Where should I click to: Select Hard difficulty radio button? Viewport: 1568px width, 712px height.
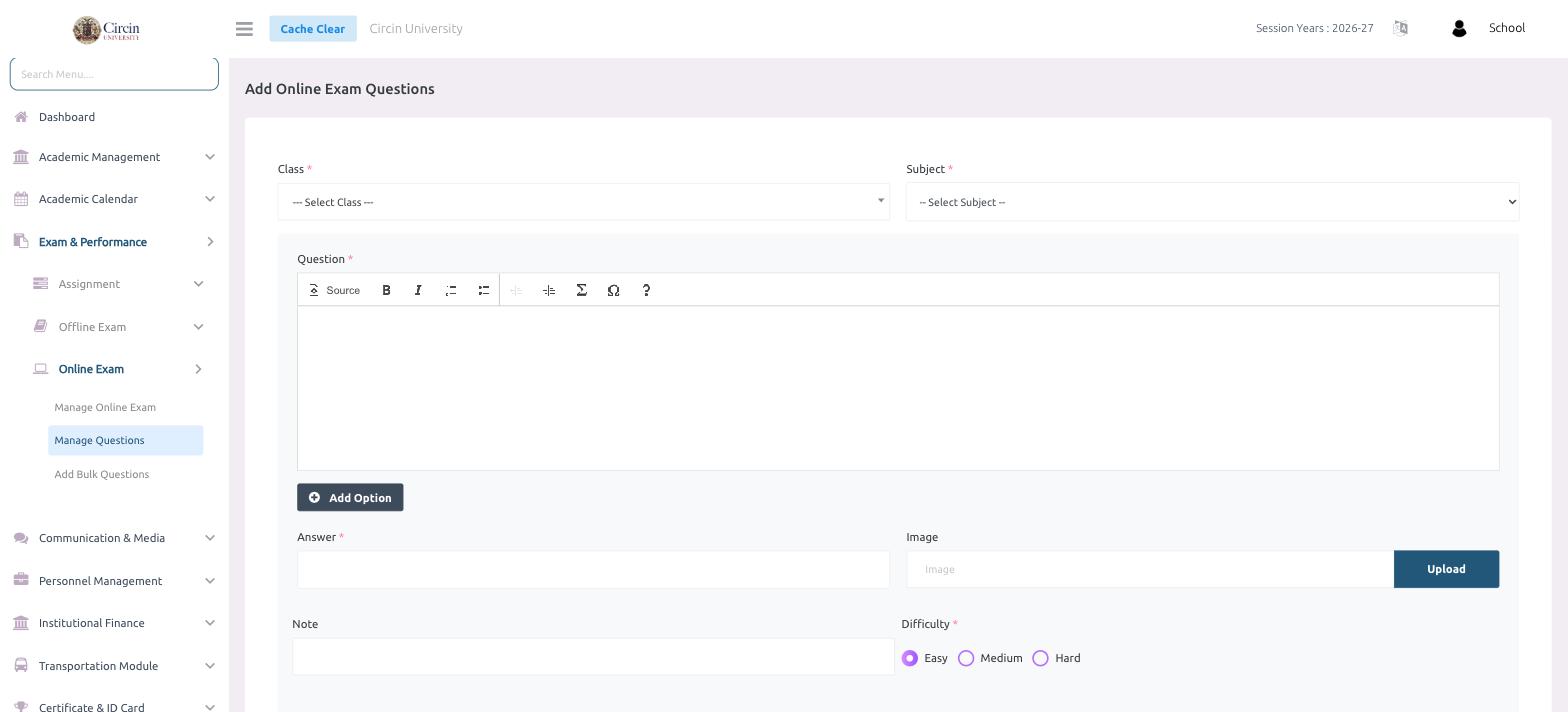1040,658
